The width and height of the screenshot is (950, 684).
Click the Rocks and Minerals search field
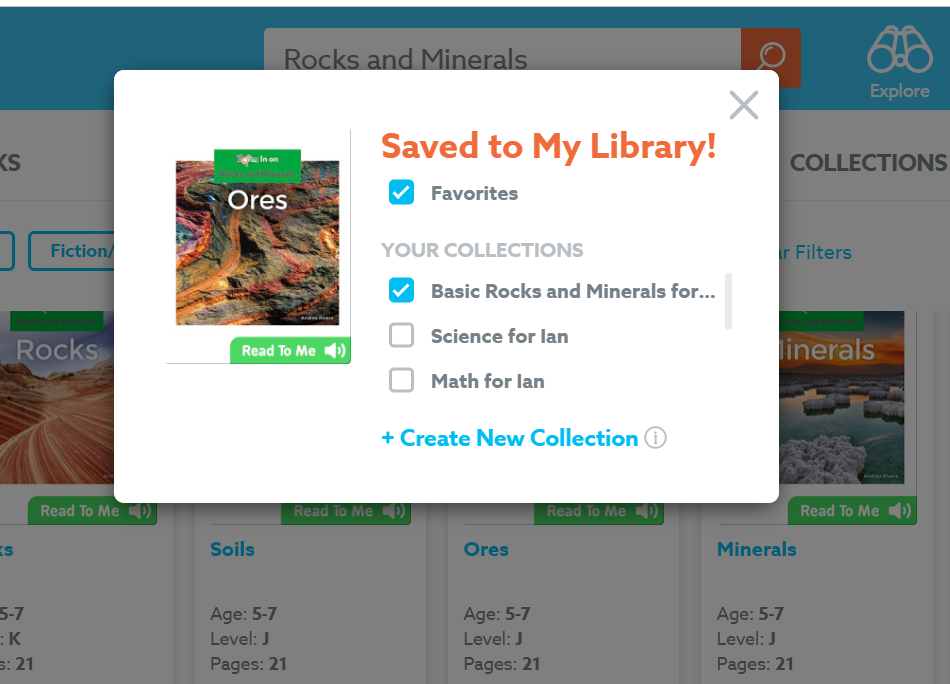pyautogui.click(x=500, y=58)
